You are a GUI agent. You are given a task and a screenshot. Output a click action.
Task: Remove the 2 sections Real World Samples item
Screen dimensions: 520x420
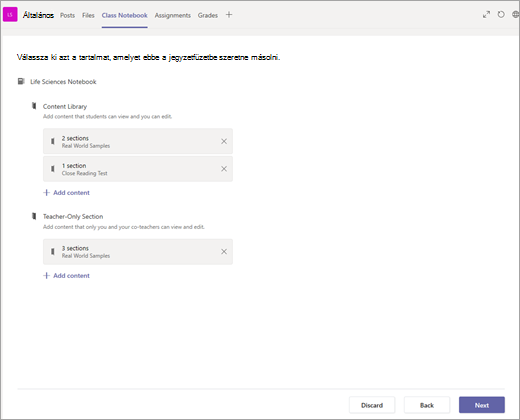tap(224, 141)
